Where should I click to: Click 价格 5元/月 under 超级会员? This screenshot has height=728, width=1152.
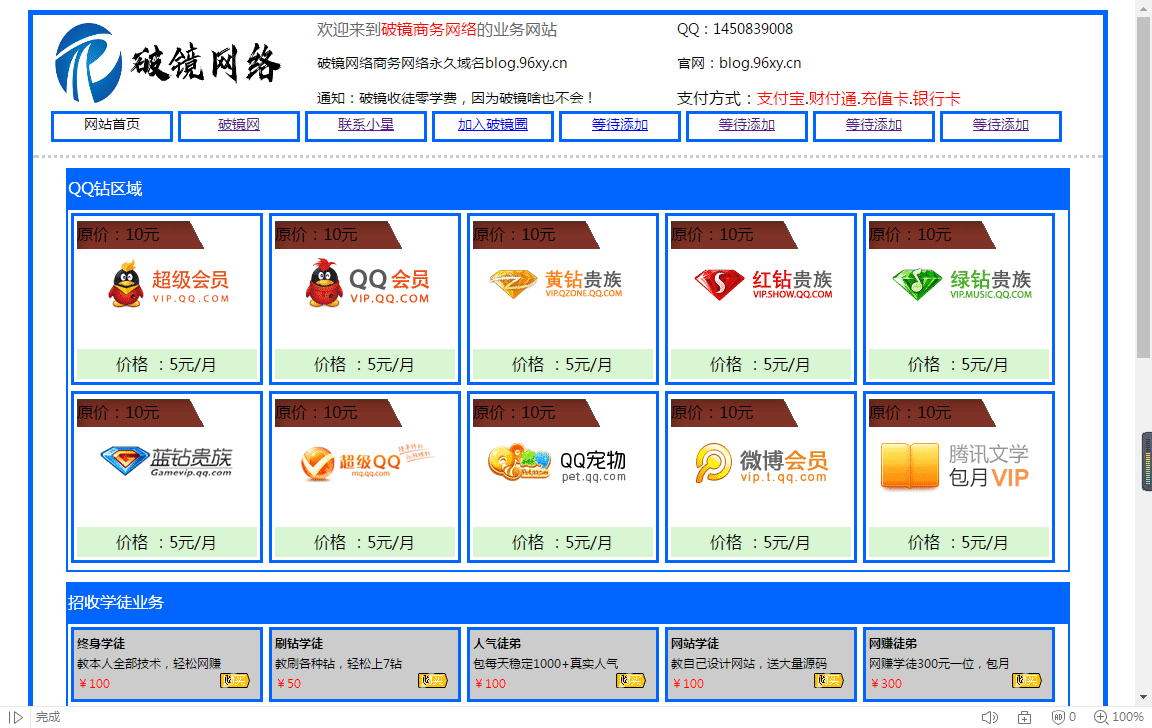coord(167,364)
